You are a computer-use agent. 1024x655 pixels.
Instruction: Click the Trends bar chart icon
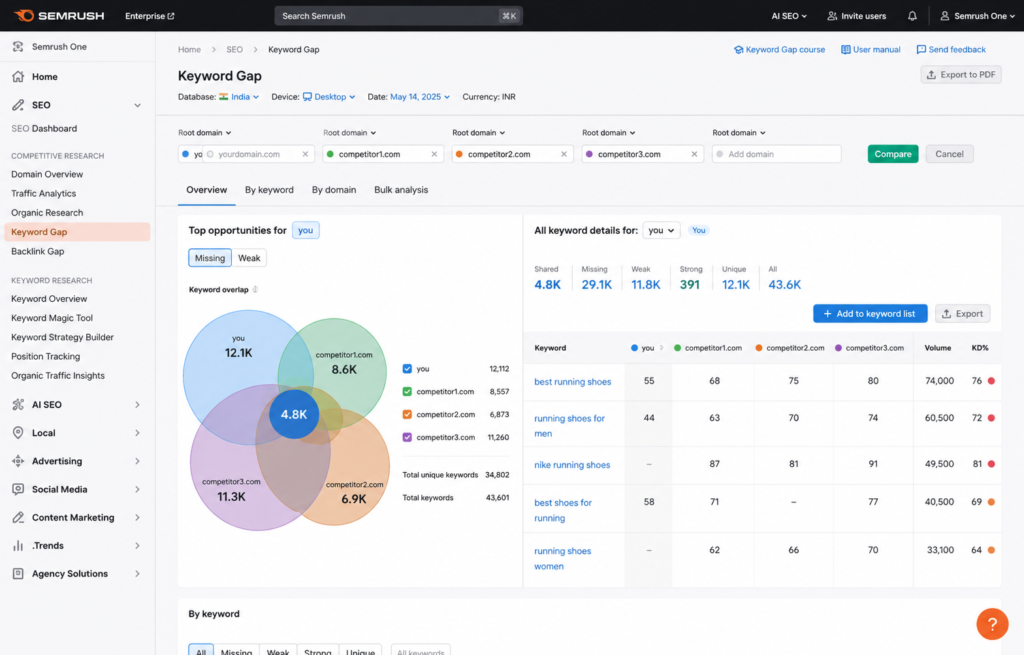[x=18, y=545]
